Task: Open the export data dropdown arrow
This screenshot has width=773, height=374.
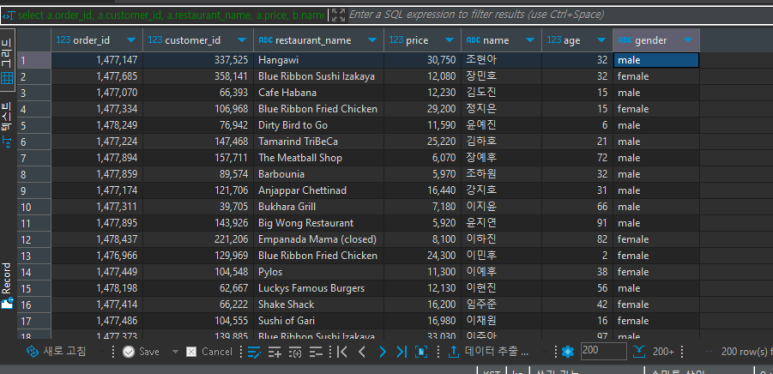Action: pyautogui.click(x=545, y=352)
